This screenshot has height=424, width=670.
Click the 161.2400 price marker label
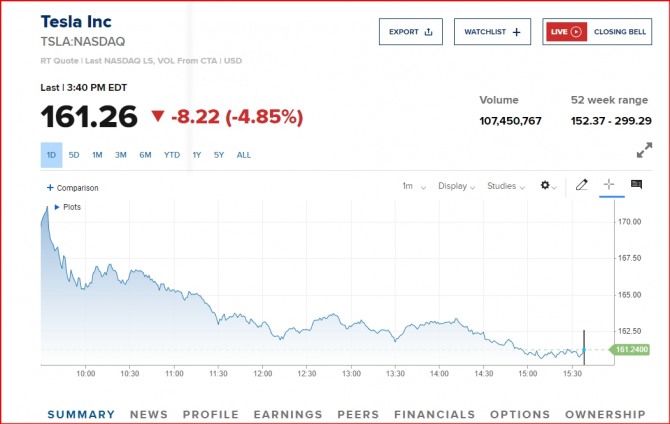click(632, 350)
